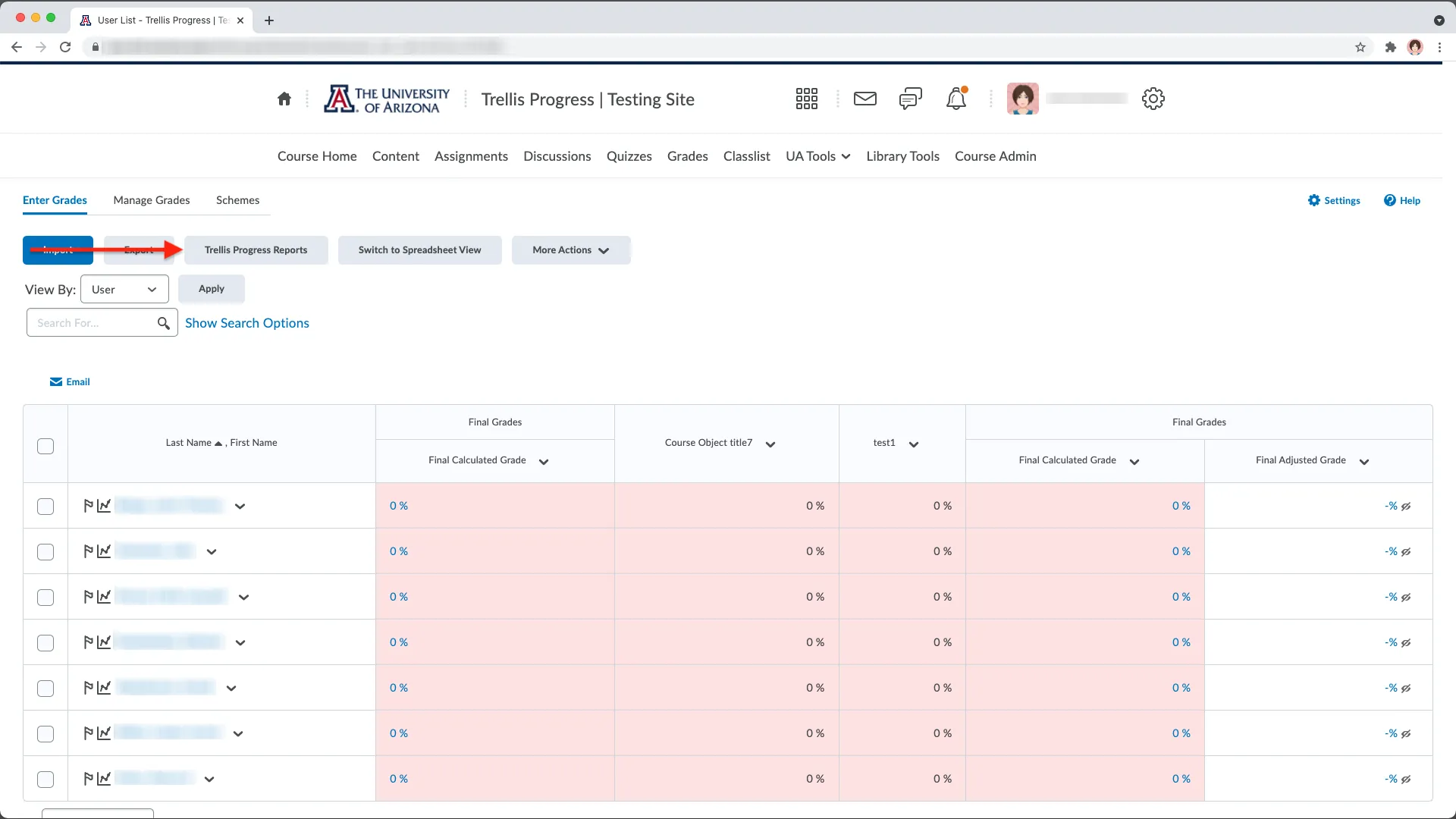Viewport: 1456px width, 819px height.
Task: Open Classlist in the course navbar
Action: 746,156
